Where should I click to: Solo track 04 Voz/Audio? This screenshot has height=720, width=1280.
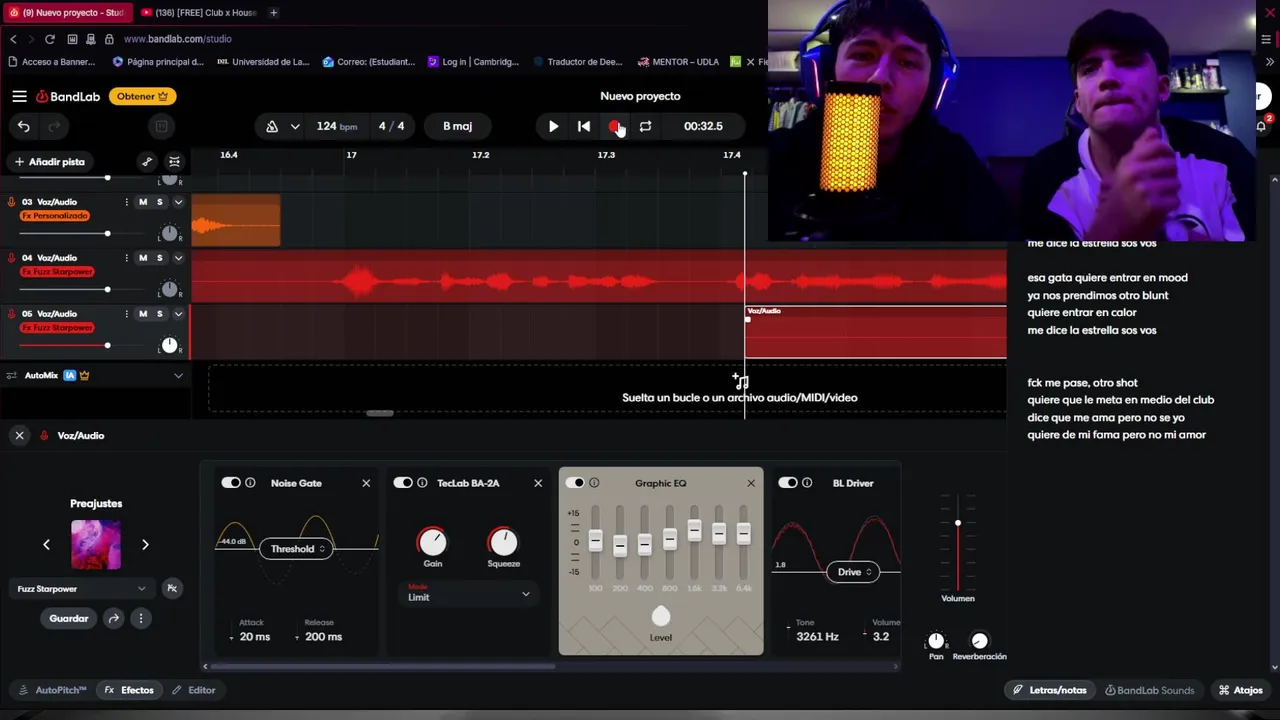[159, 258]
